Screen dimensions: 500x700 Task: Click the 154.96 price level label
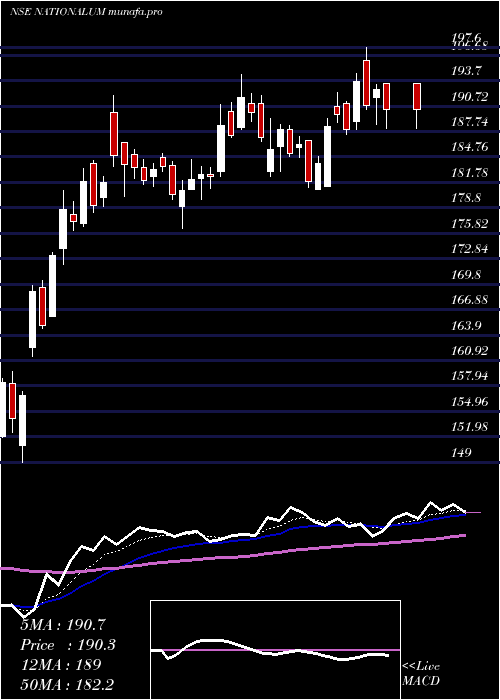470,402
